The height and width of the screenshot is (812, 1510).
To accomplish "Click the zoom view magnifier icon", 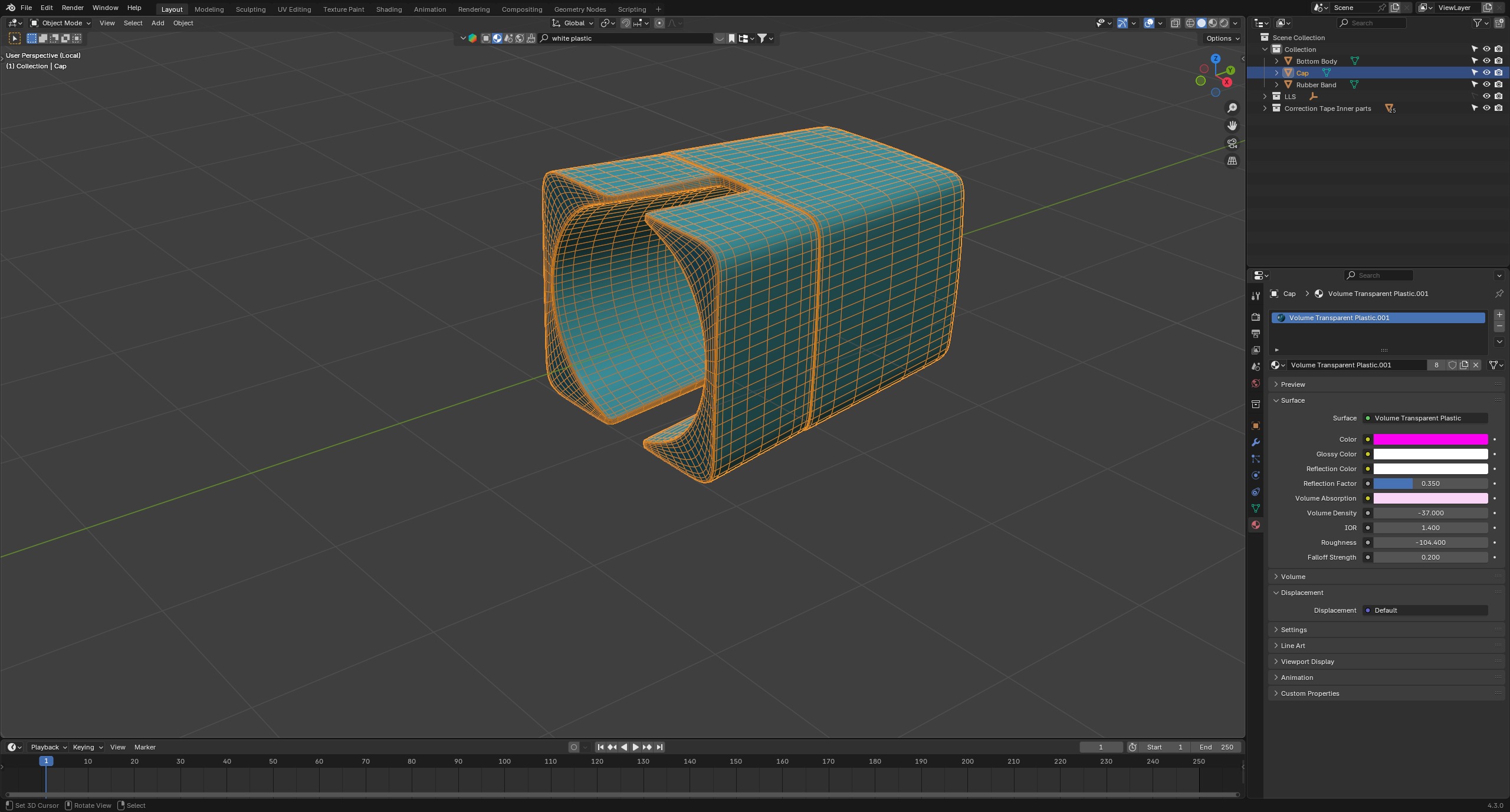I will [x=1232, y=108].
